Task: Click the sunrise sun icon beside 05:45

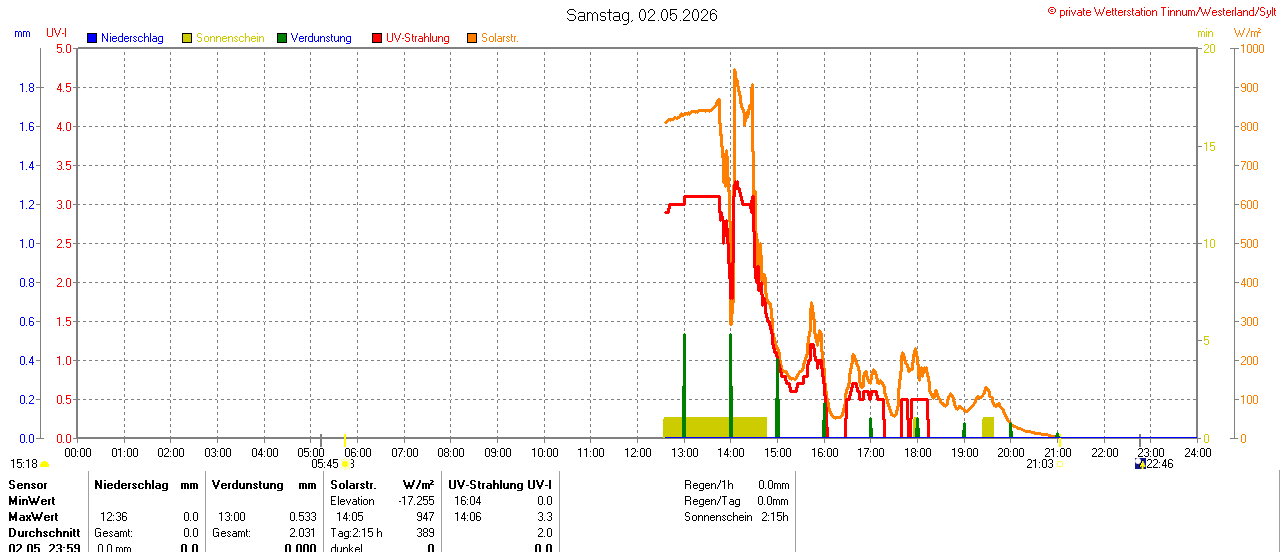Action: click(x=344, y=464)
